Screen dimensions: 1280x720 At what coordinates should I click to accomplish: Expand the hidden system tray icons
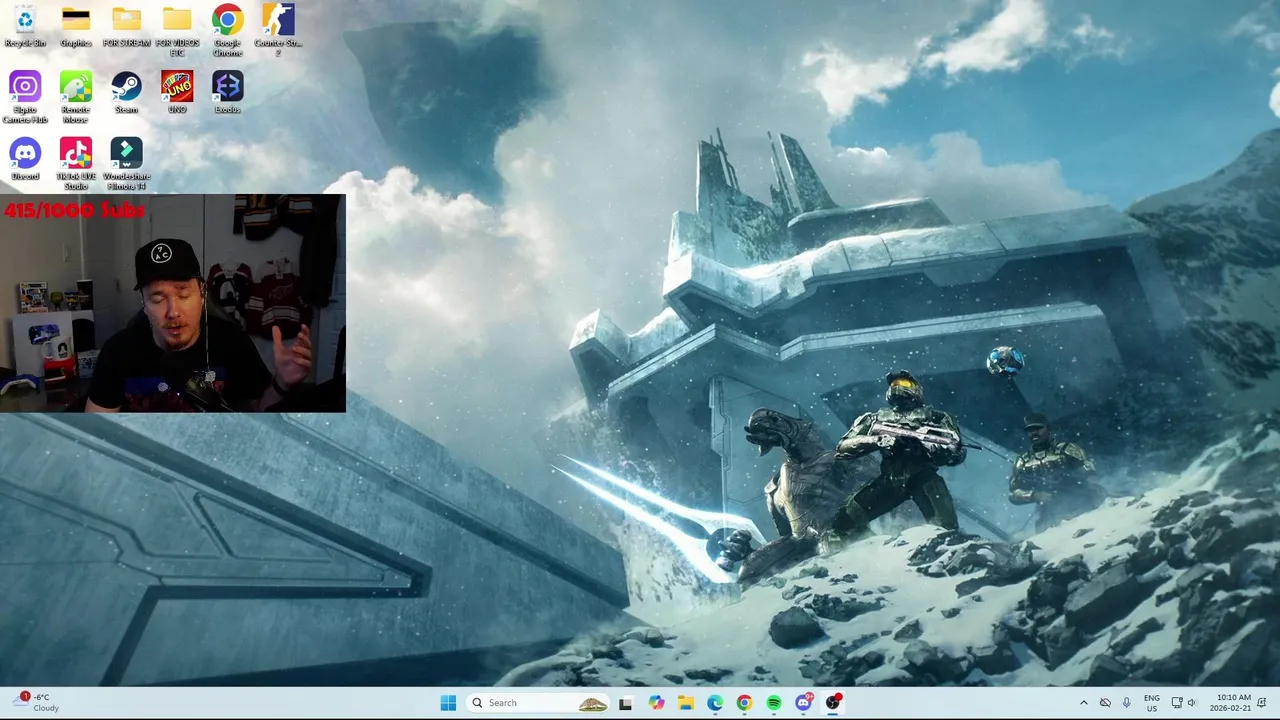(1083, 703)
